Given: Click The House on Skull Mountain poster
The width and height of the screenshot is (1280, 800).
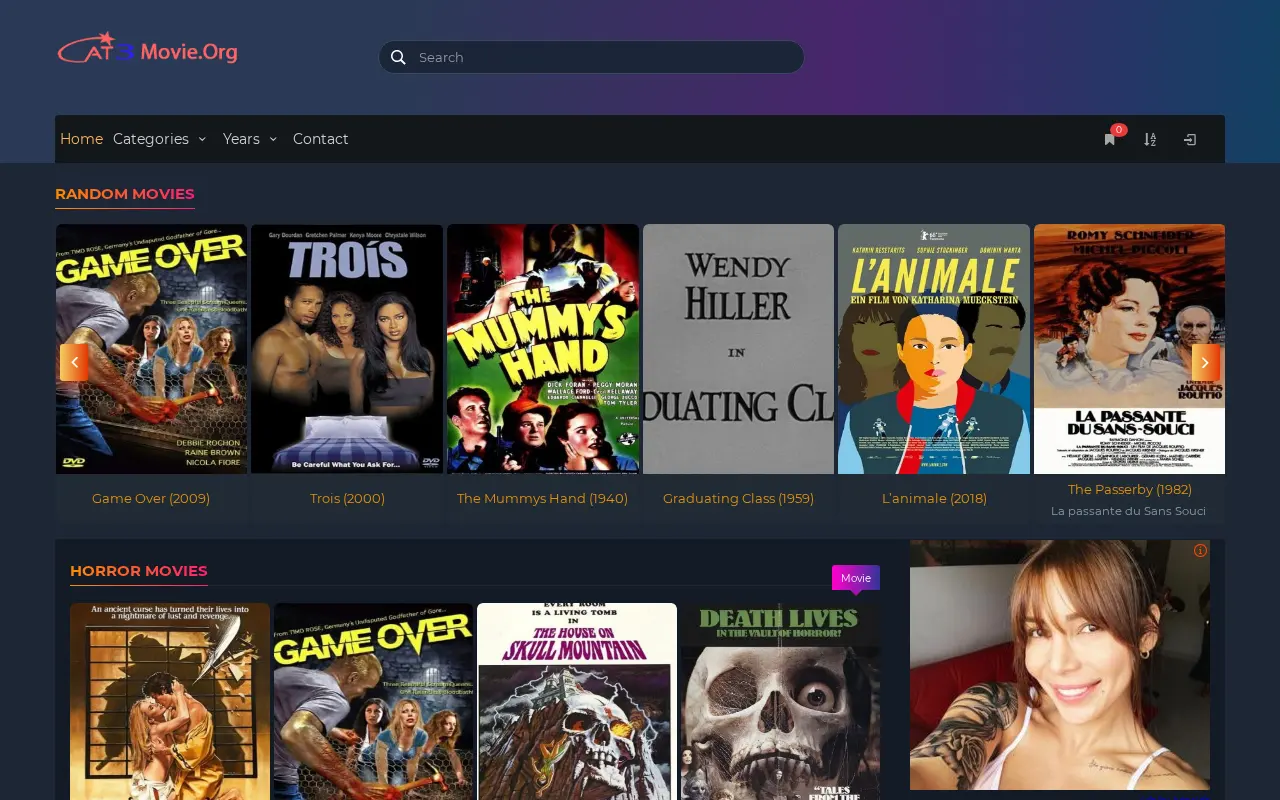Looking at the screenshot, I should pyautogui.click(x=577, y=701).
